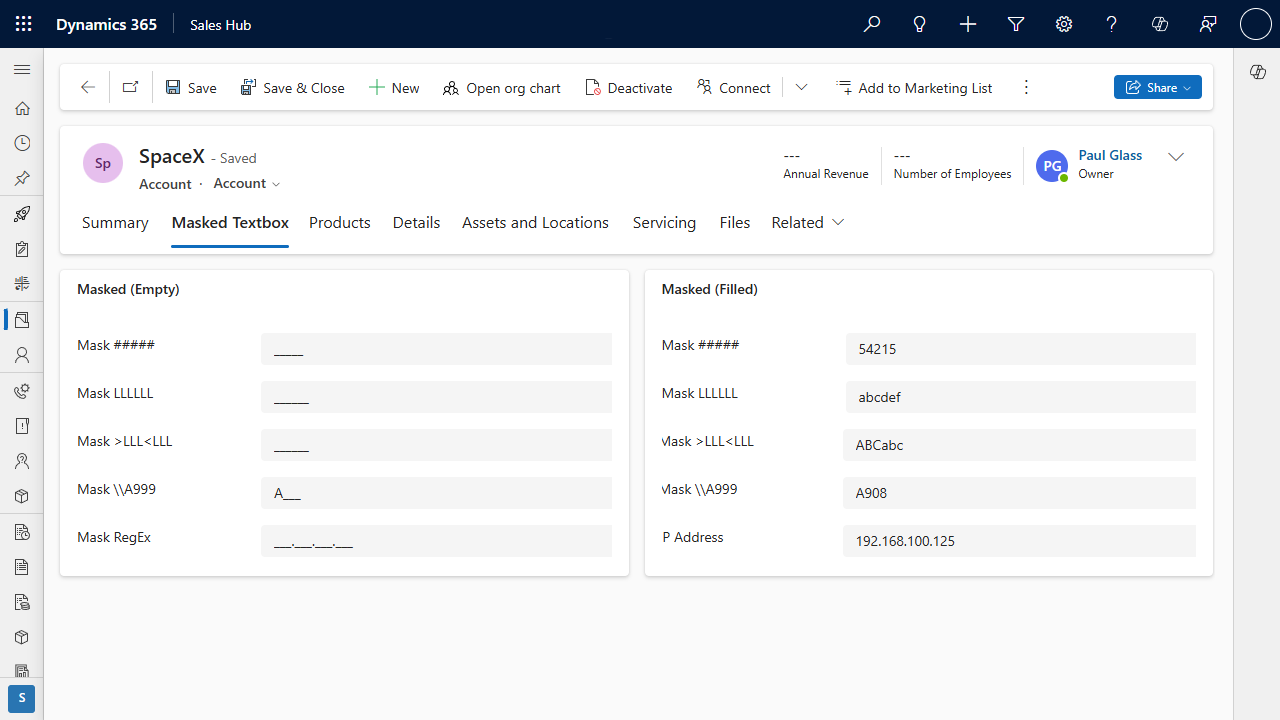Click the clipboard activities icon in sidebar

(22, 249)
